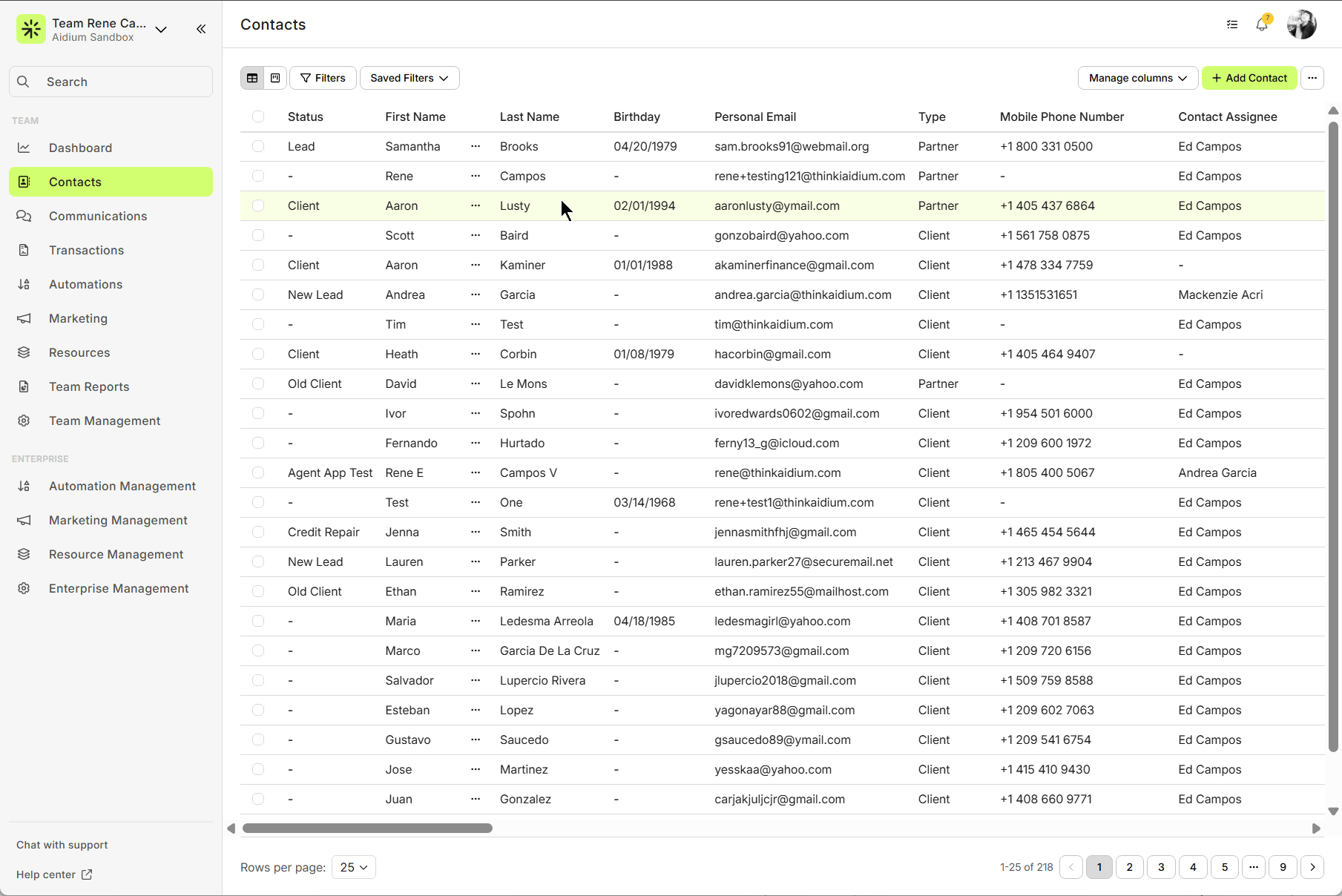The image size is (1342, 896).
Task: Select the checkbox for Samantha Brooks
Action: coord(258,146)
